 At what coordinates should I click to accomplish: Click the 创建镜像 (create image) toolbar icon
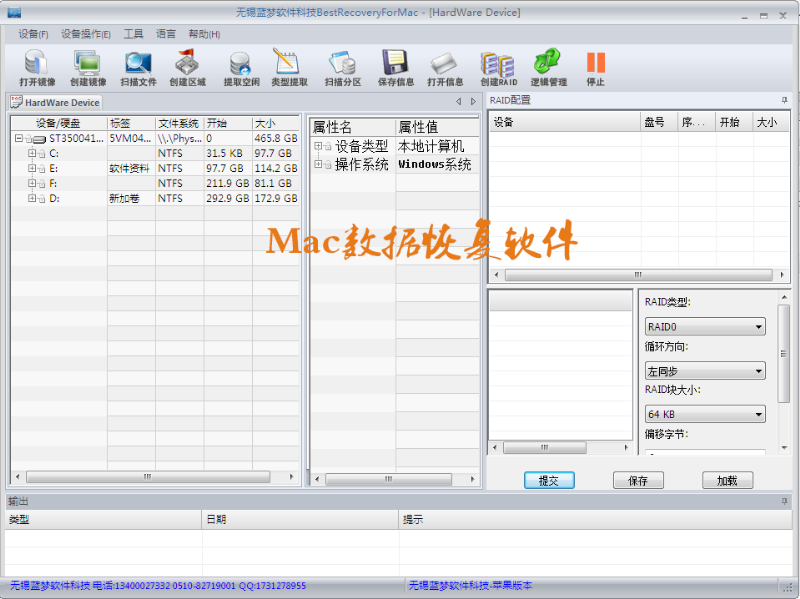coord(88,68)
